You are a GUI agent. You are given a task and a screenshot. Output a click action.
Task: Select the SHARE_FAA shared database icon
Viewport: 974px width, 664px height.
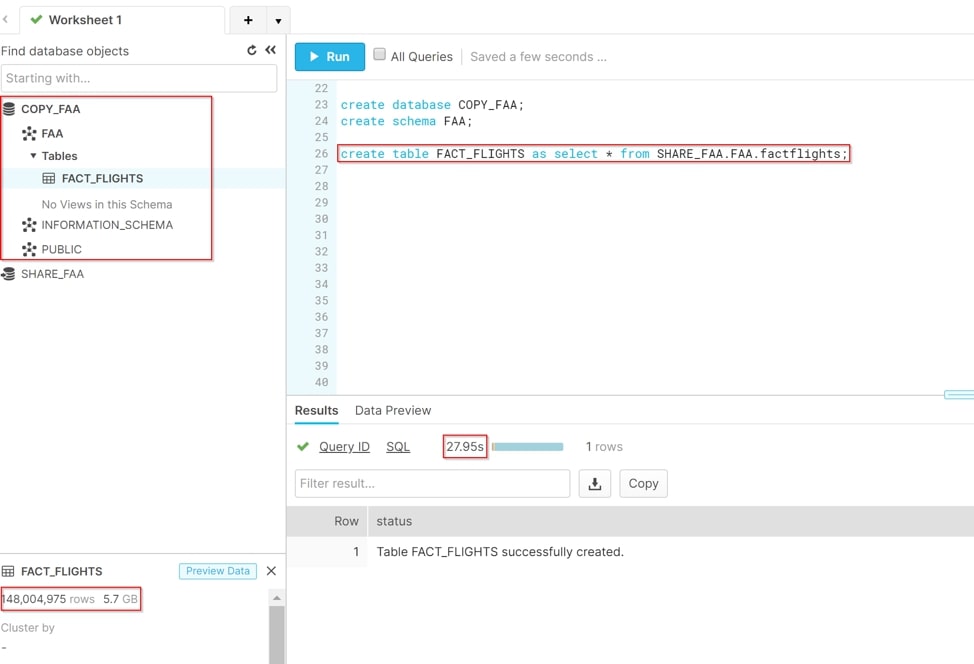point(8,274)
